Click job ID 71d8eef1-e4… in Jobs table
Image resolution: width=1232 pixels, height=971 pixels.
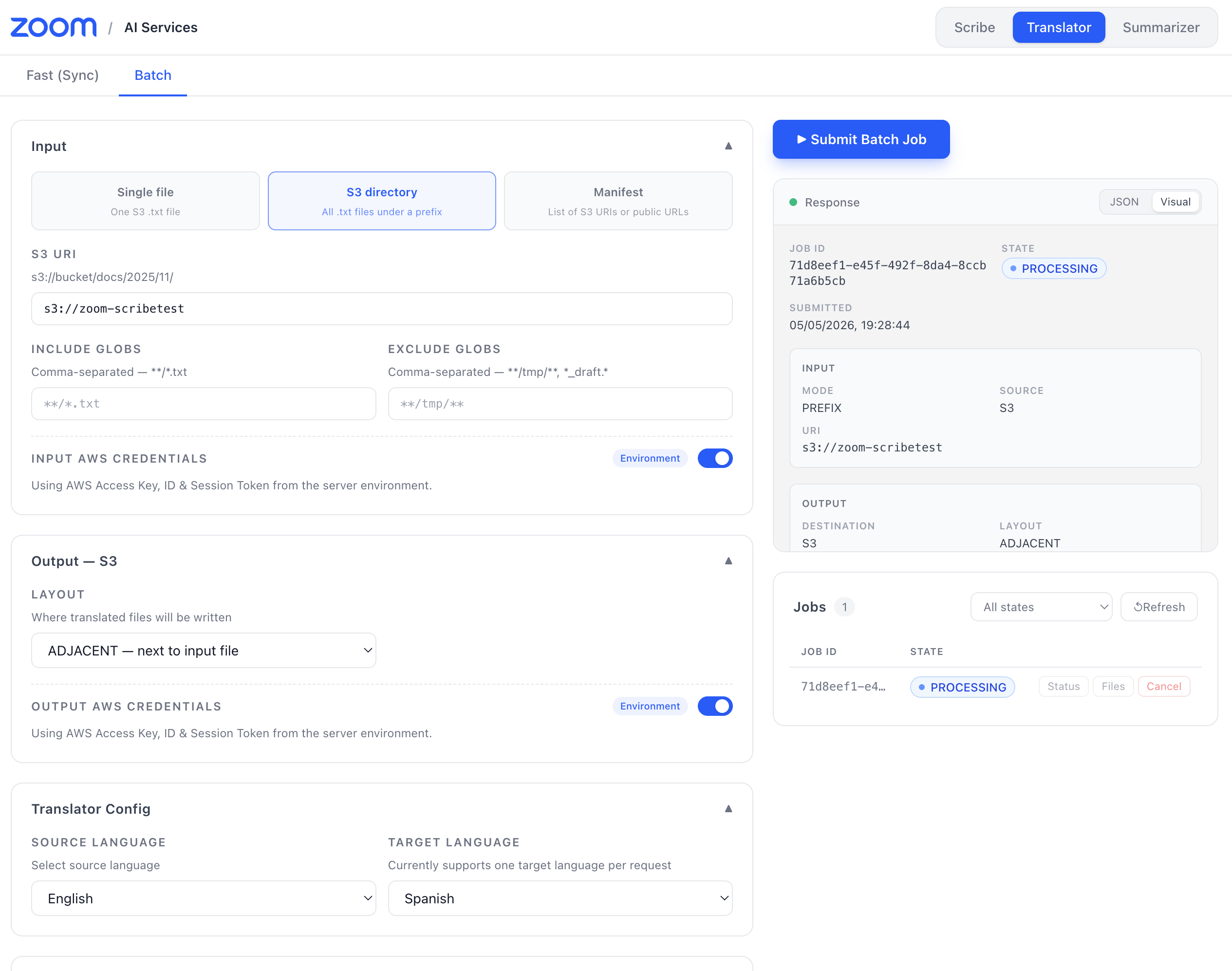[843, 686]
